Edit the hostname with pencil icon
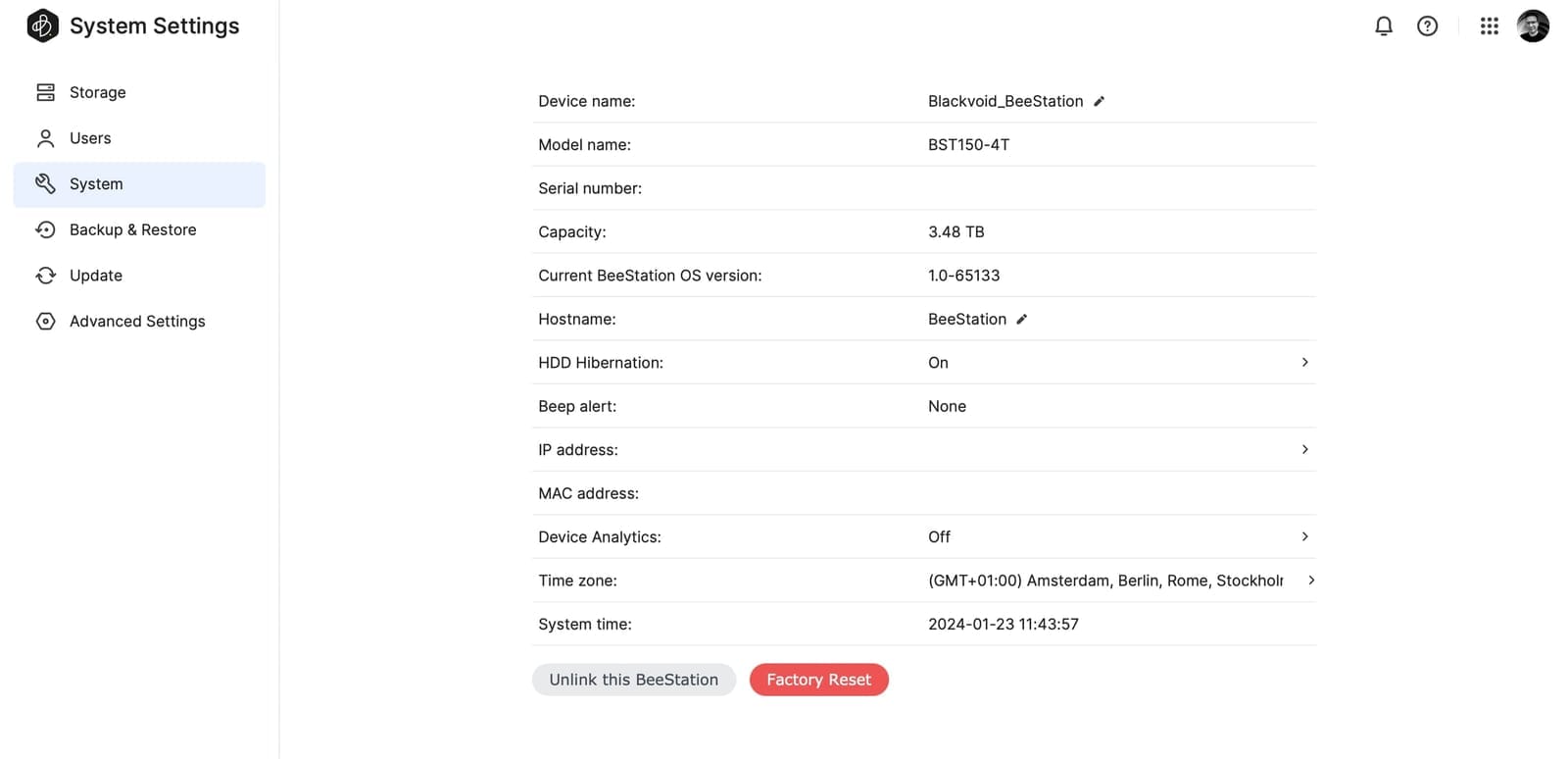The height and width of the screenshot is (759, 1568). [x=1022, y=320]
